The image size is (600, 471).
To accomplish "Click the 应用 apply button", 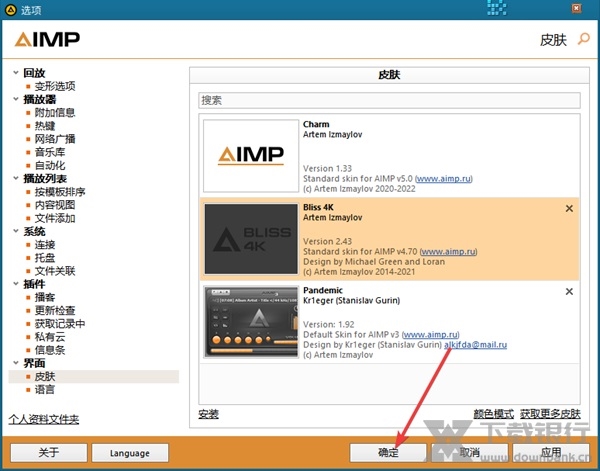I will click(x=551, y=453).
